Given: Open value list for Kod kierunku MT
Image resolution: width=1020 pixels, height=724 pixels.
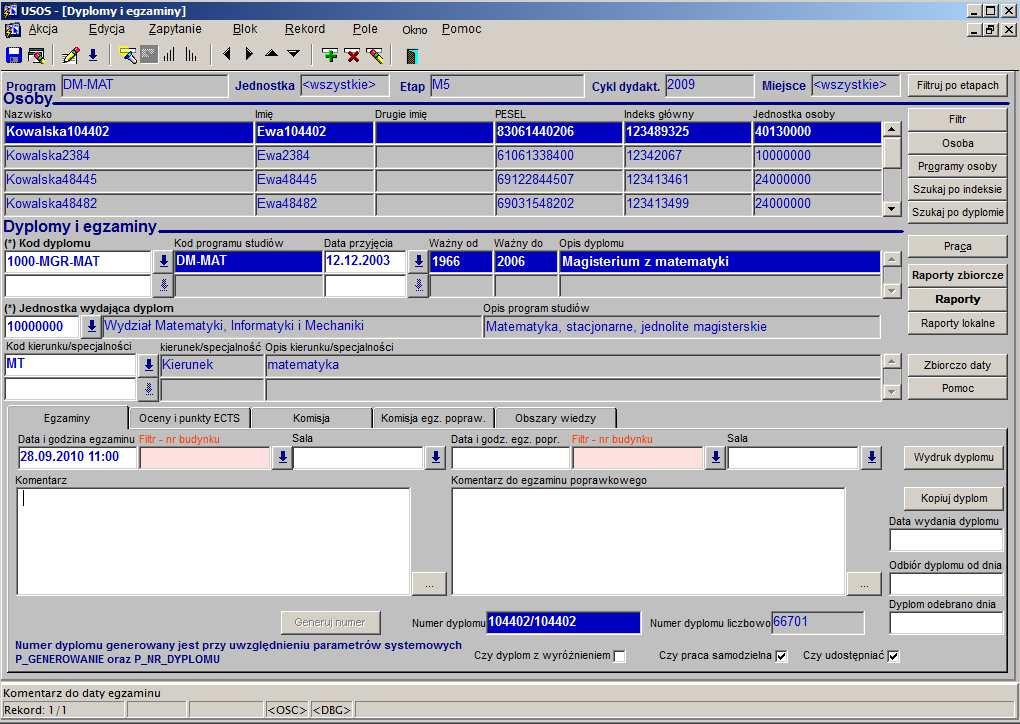Looking at the screenshot, I should [x=148, y=366].
